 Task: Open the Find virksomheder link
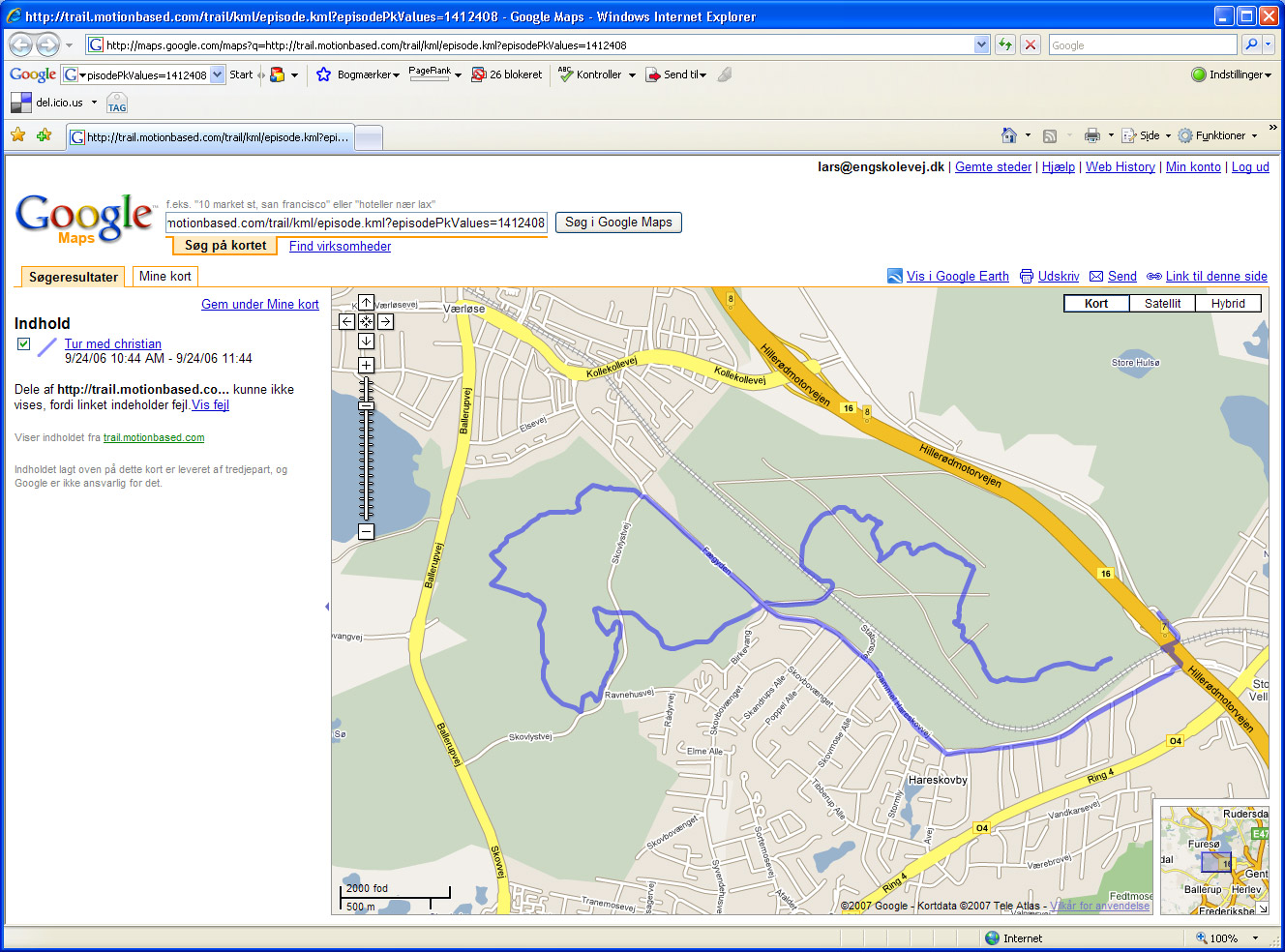click(x=340, y=246)
